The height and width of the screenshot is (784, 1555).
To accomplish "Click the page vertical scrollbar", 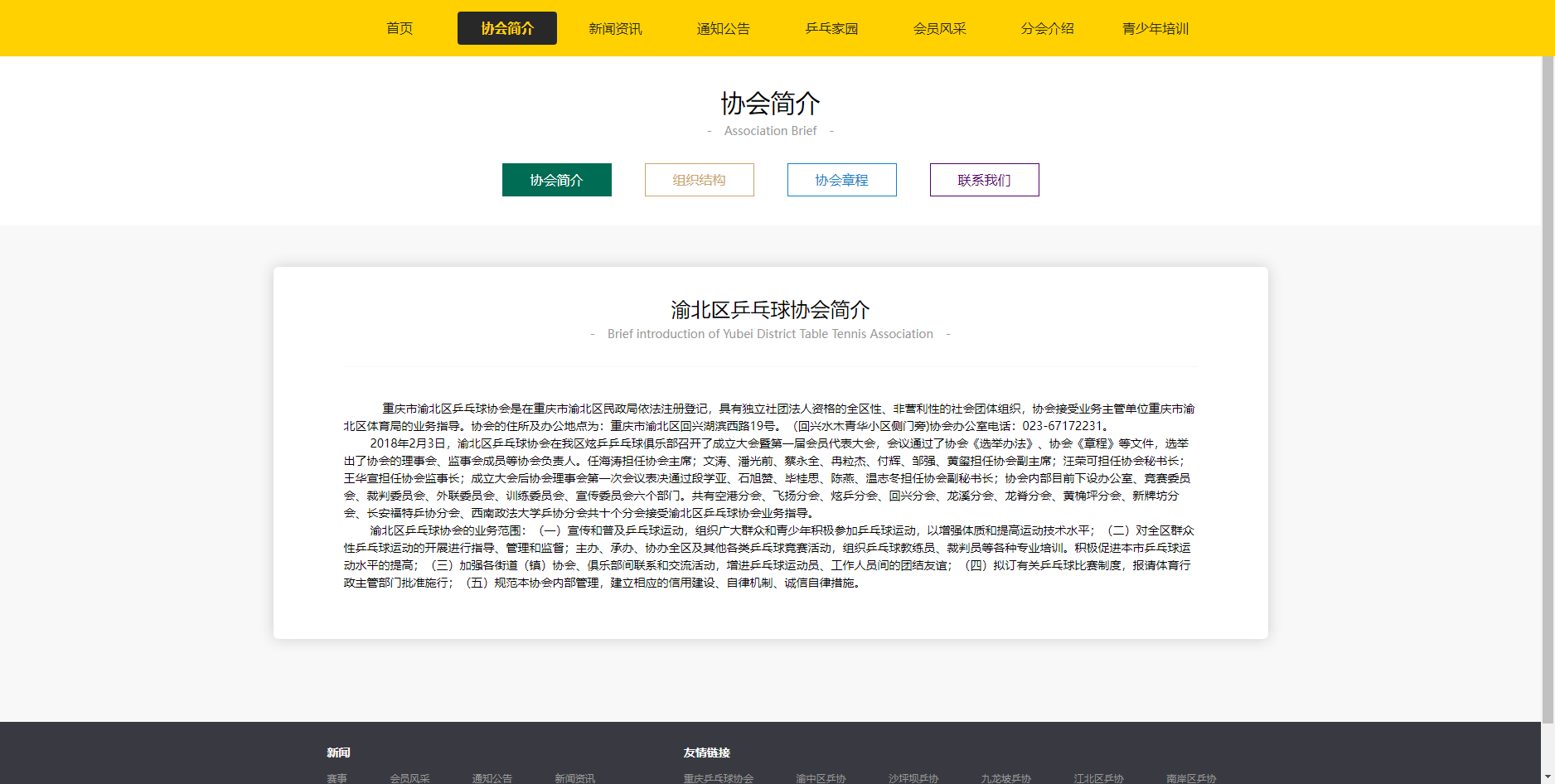I will click(1548, 390).
